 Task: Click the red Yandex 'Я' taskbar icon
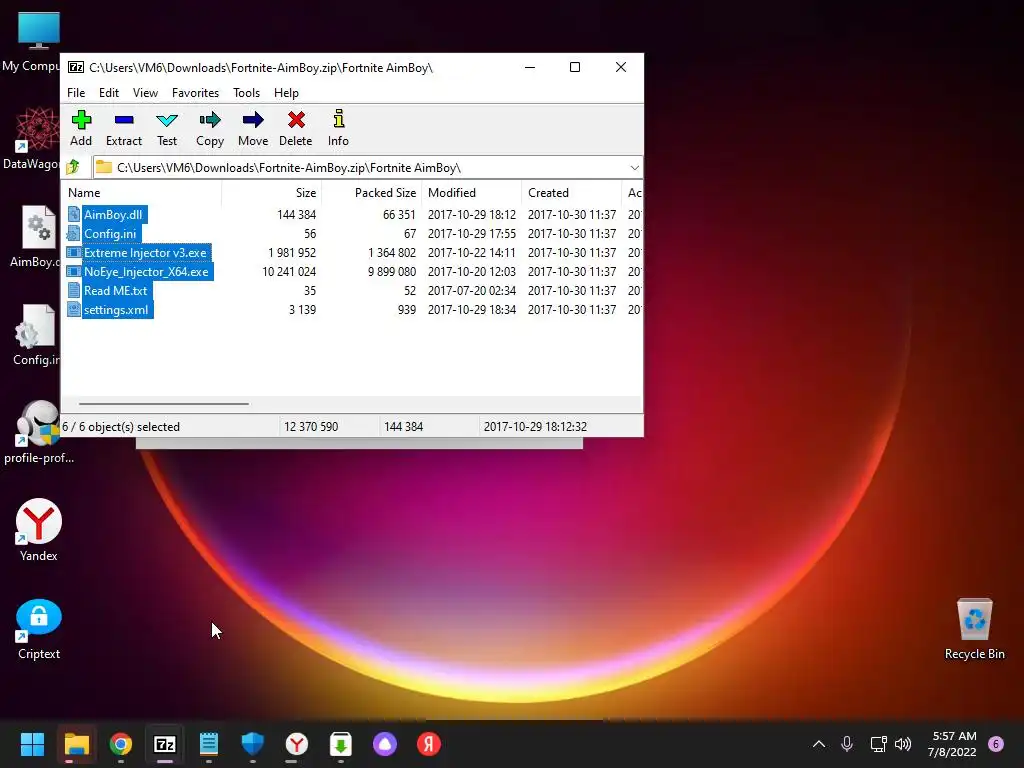pos(429,744)
